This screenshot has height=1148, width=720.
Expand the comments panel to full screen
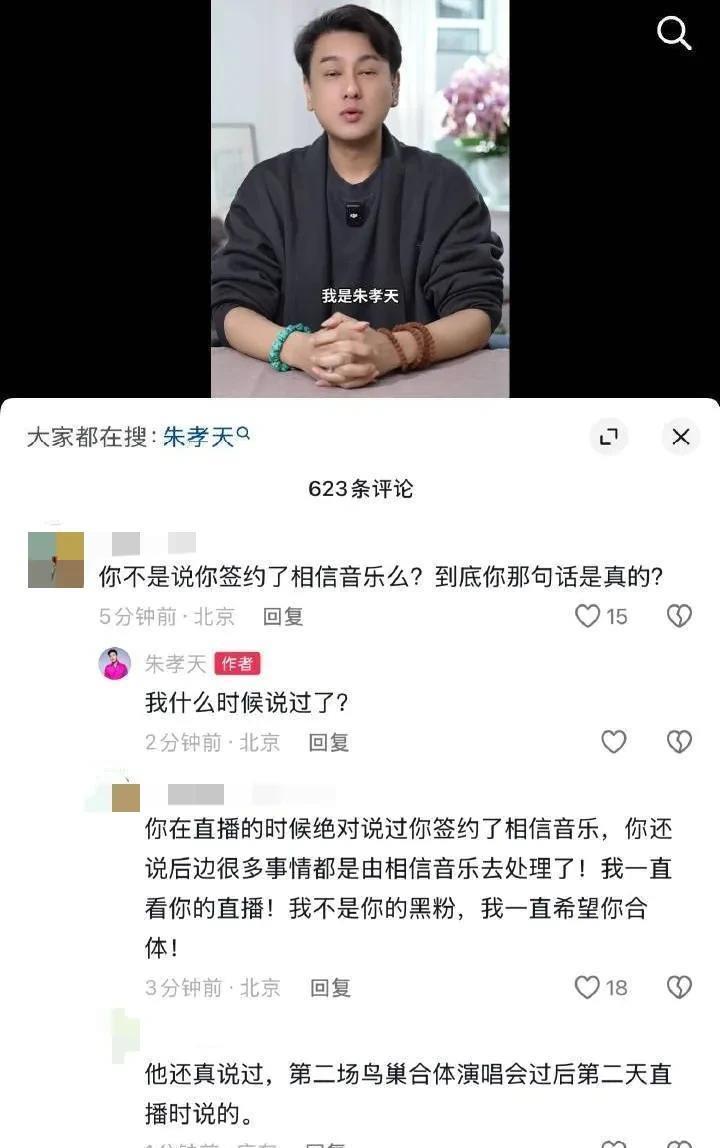pyautogui.click(x=609, y=436)
